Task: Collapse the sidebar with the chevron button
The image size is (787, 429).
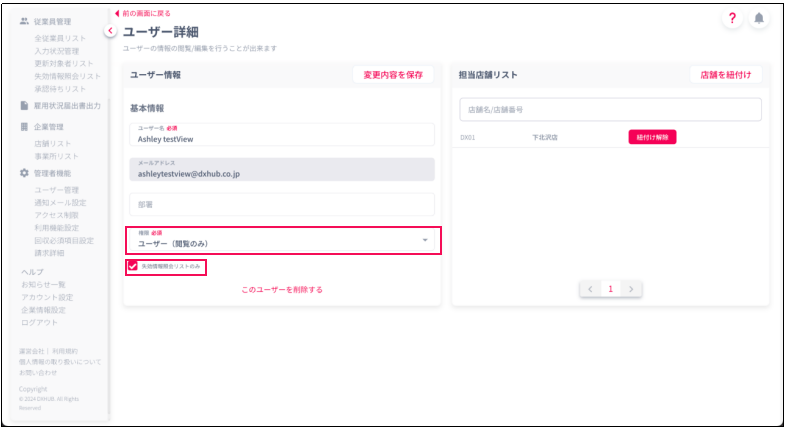Action: 111,31
